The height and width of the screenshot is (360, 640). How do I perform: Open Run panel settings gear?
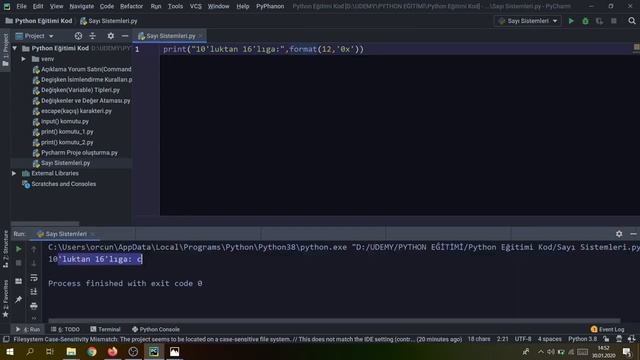619,234
